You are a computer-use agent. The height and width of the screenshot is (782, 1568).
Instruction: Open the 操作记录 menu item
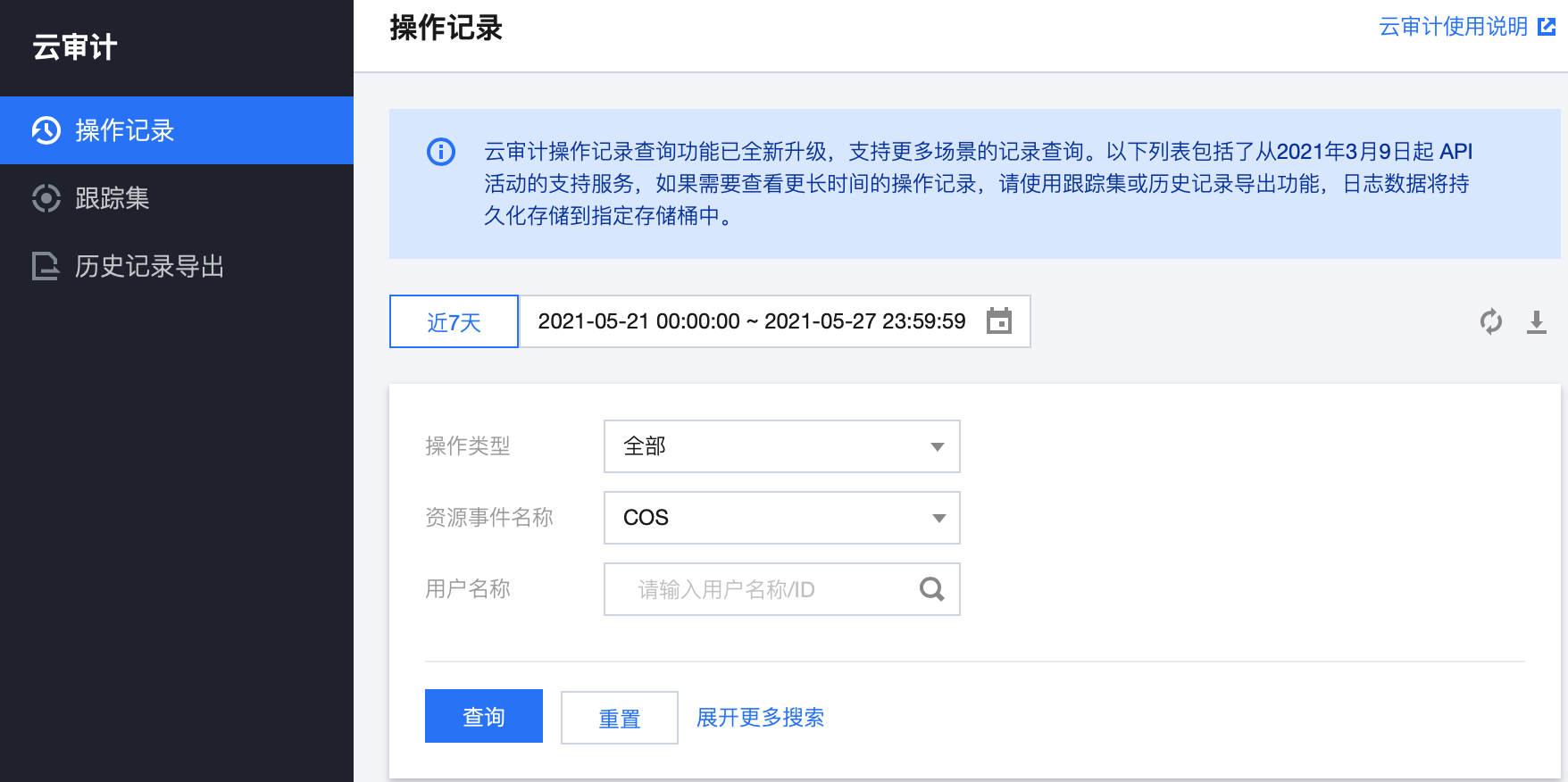click(177, 130)
